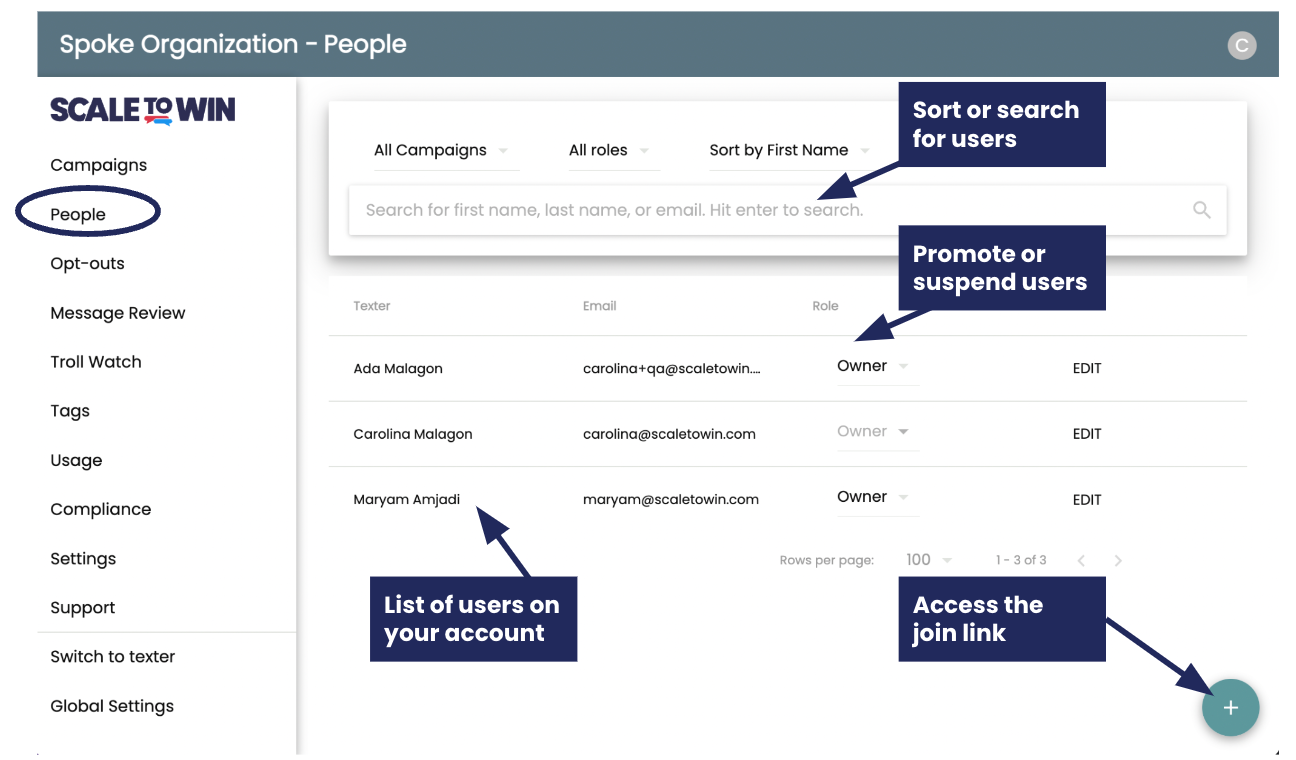Viewport: 1296px width, 760px height.
Task: Click EDIT for Maryam Amjadi
Action: [x=1087, y=500]
